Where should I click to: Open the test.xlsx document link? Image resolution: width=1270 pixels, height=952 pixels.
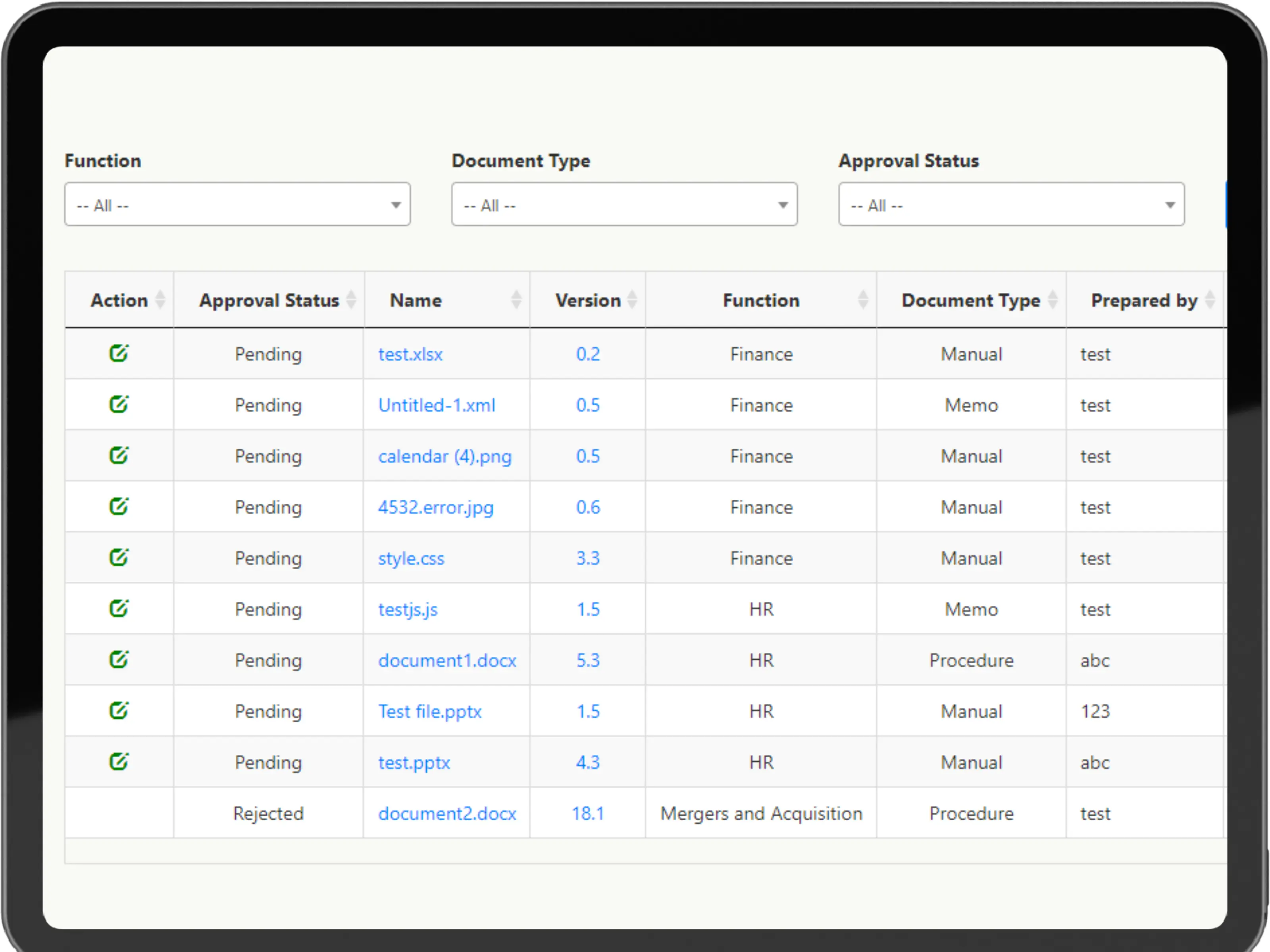pos(410,354)
